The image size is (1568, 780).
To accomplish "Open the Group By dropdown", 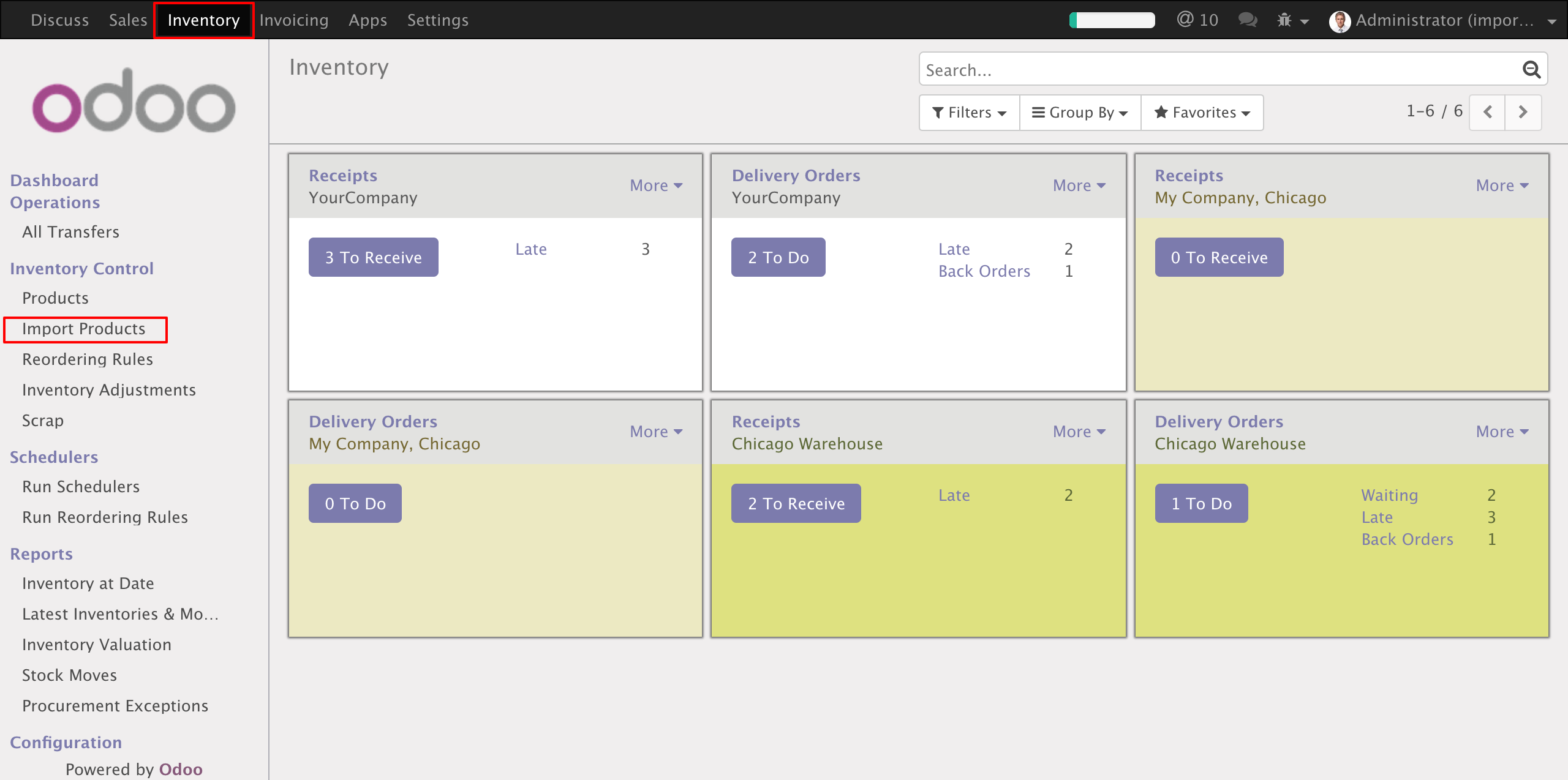I will (1080, 113).
